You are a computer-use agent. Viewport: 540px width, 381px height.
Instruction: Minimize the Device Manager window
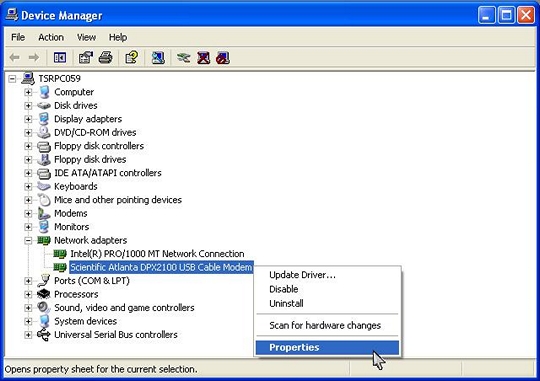(x=487, y=15)
